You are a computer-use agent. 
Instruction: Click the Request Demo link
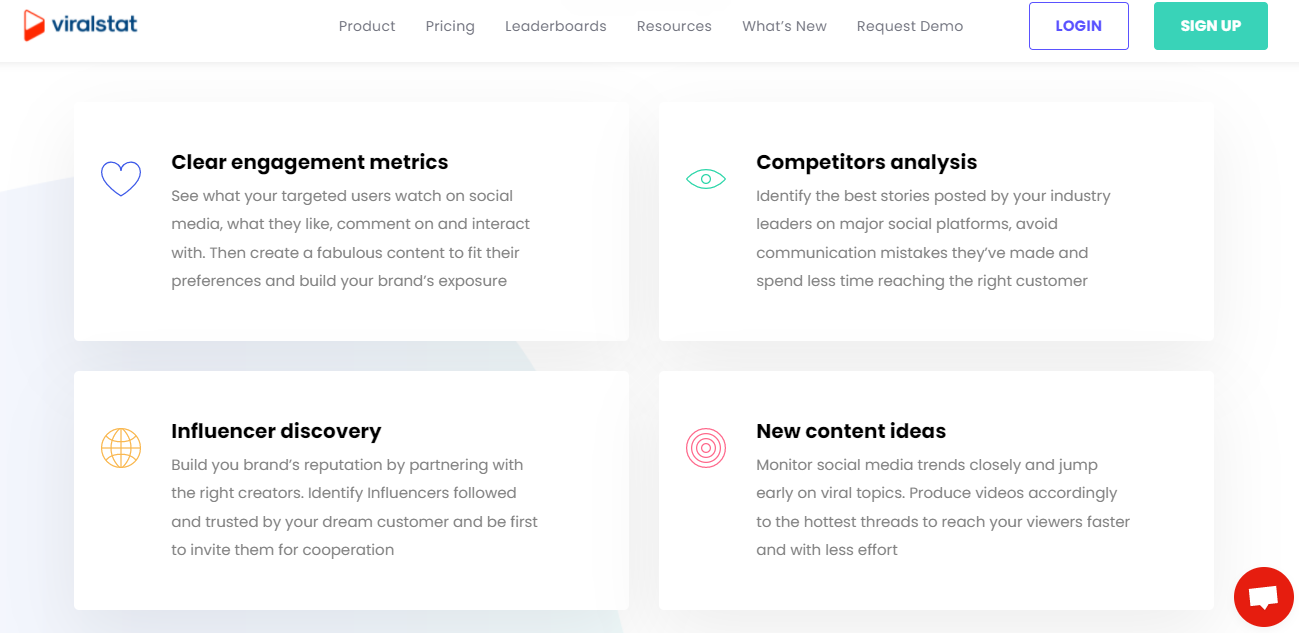910,26
